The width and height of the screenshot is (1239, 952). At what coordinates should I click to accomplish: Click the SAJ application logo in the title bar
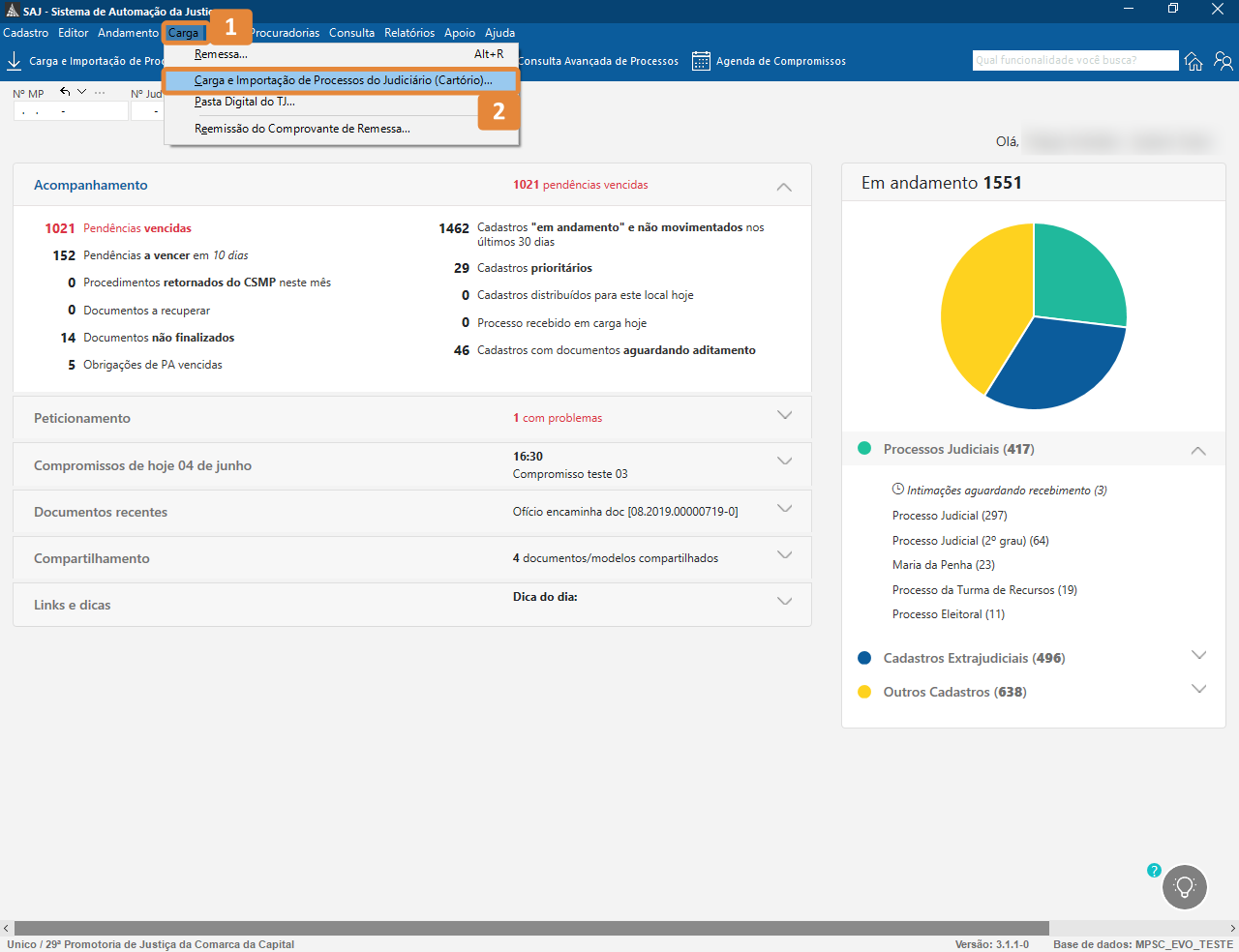coord(12,11)
